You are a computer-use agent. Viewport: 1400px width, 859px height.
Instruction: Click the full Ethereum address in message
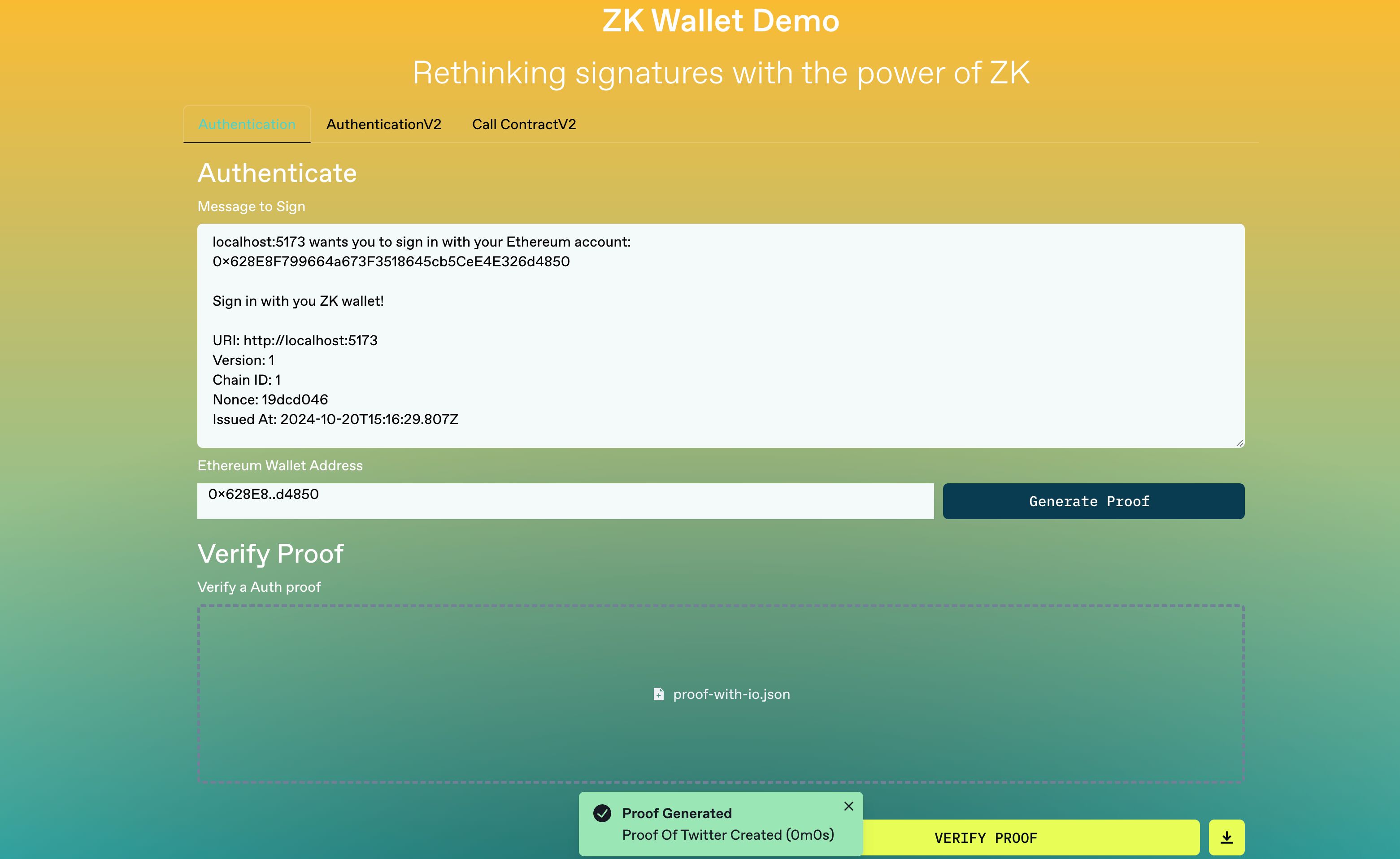pos(391,261)
